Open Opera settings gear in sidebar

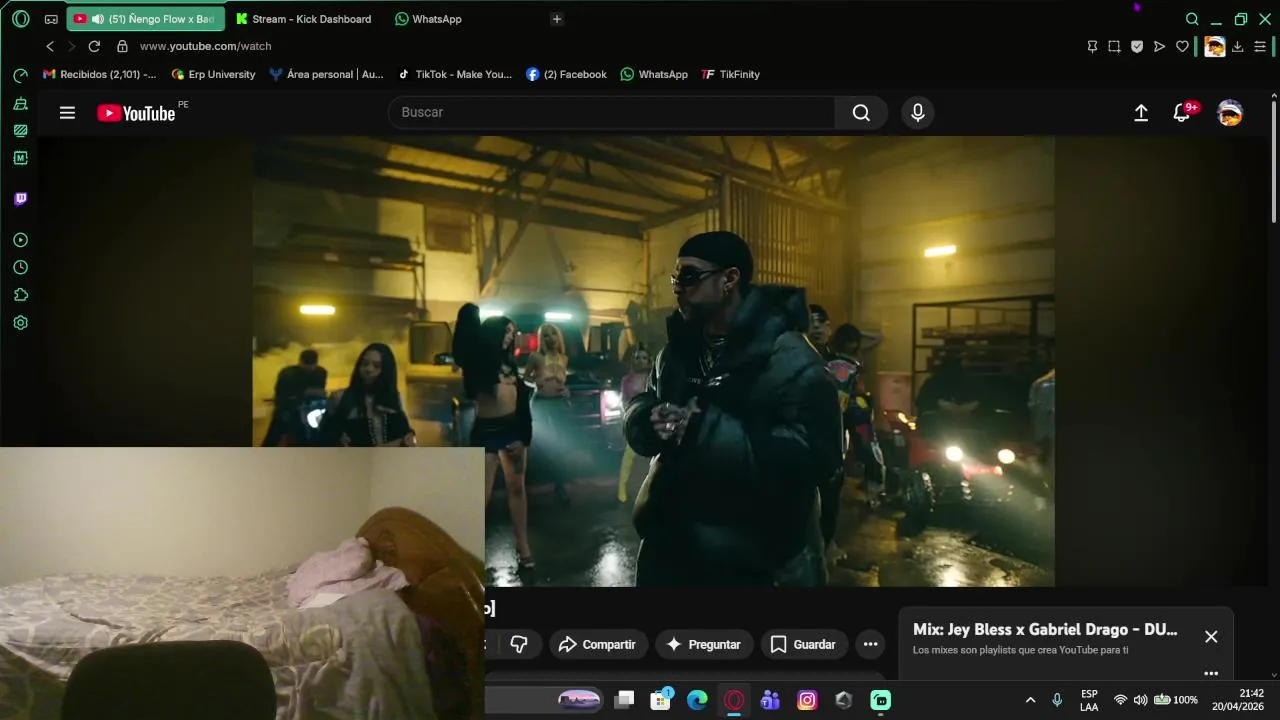20,323
